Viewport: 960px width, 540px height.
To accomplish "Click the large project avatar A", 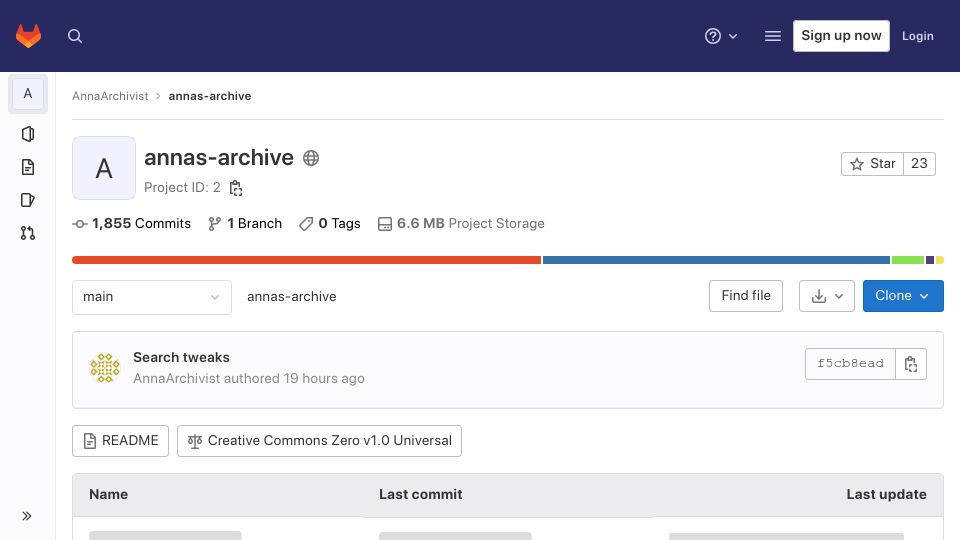I will tap(104, 168).
